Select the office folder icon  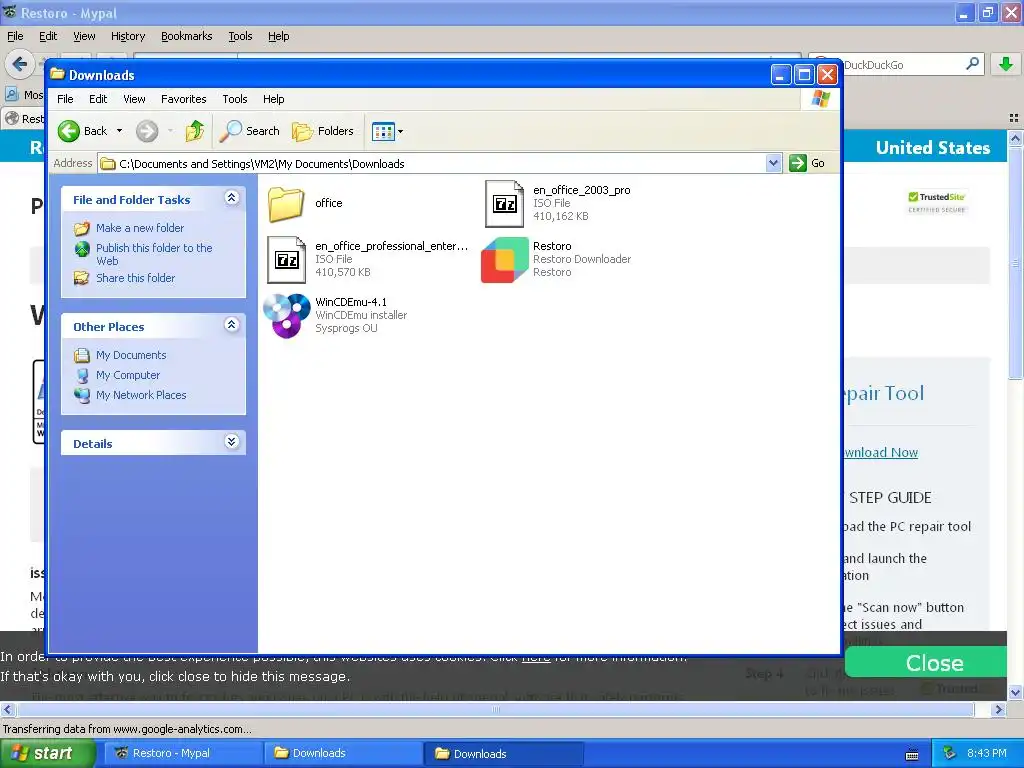286,204
